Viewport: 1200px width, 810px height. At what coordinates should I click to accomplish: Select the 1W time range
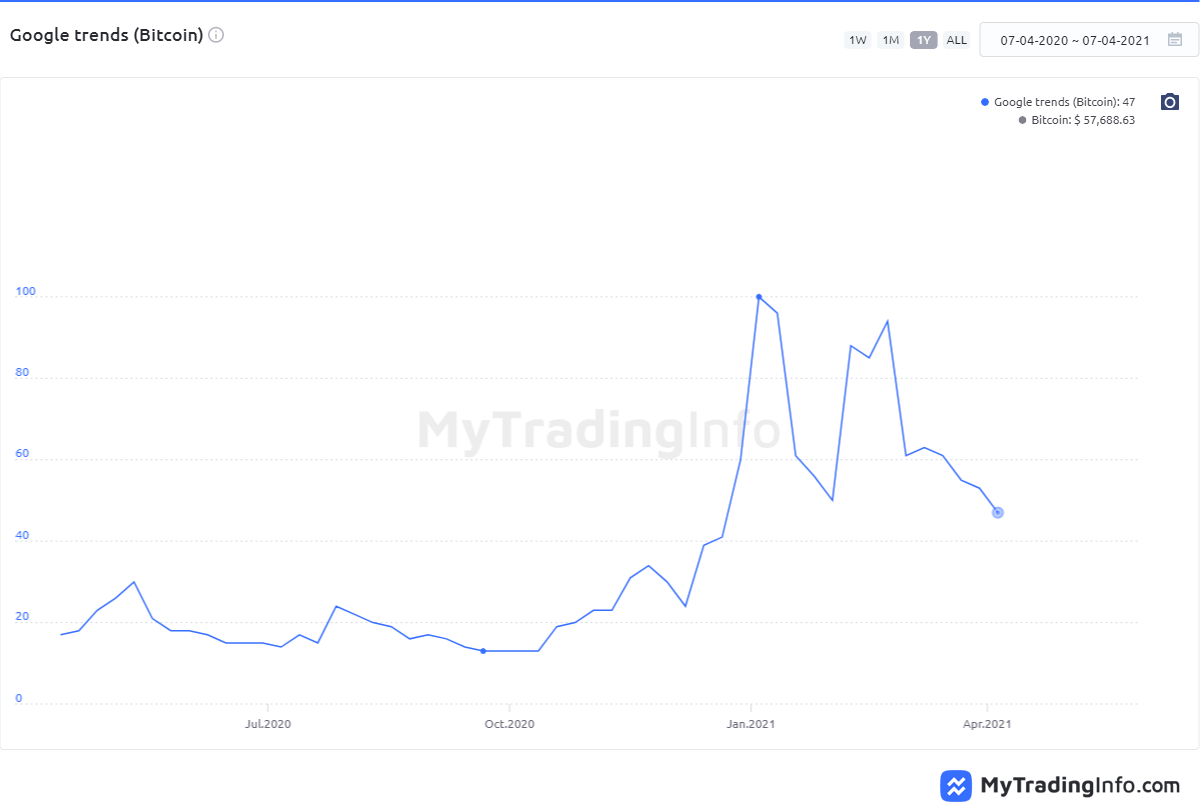[x=857, y=40]
